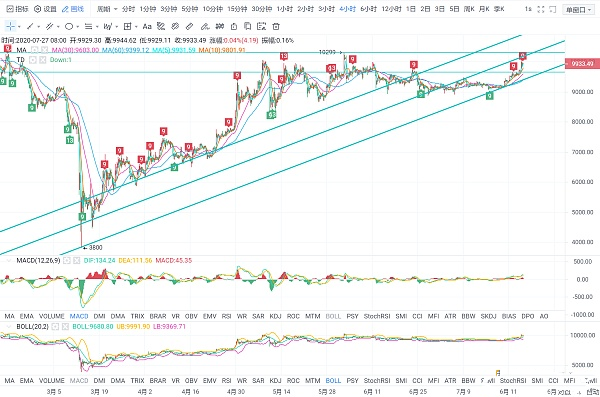Image resolution: width=600 pixels, height=397 pixels.
Task: Click the line style brush icon
Action: click(161, 26)
